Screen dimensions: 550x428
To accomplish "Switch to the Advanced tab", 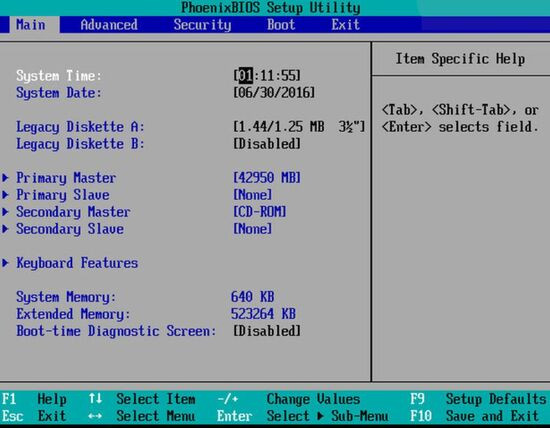I will 109,25.
